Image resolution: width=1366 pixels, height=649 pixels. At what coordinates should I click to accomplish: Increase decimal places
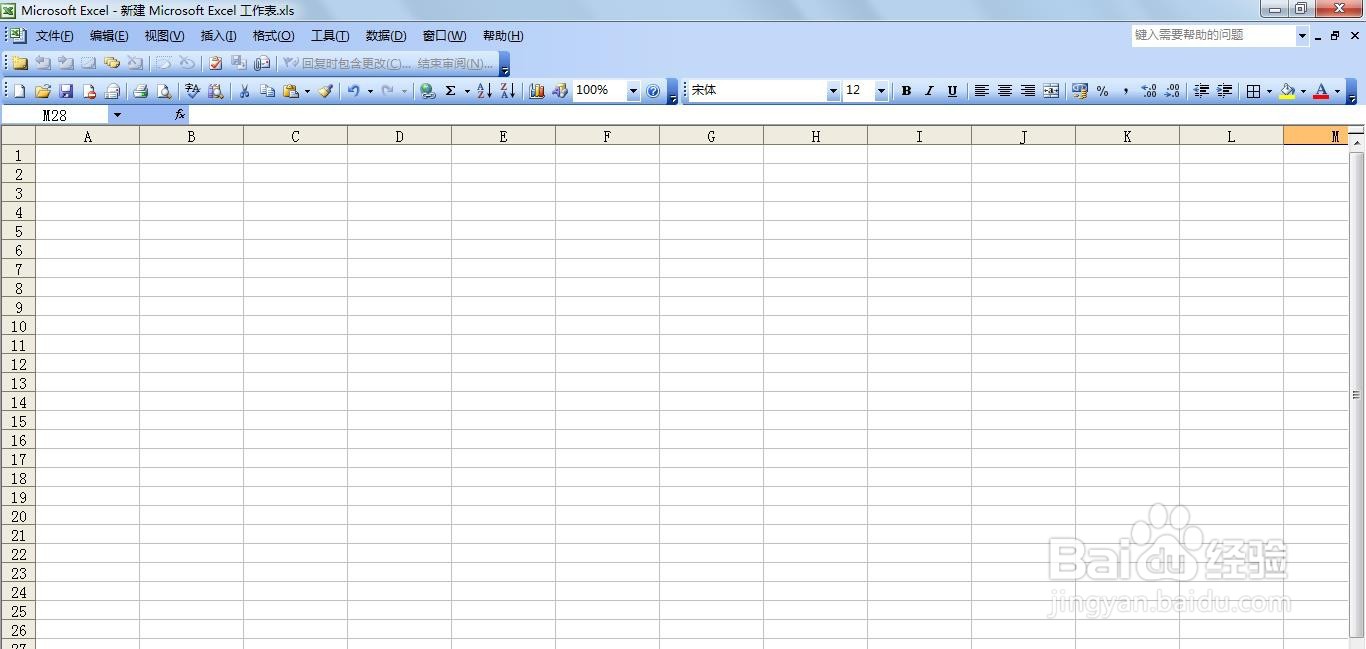pyautogui.click(x=1149, y=91)
